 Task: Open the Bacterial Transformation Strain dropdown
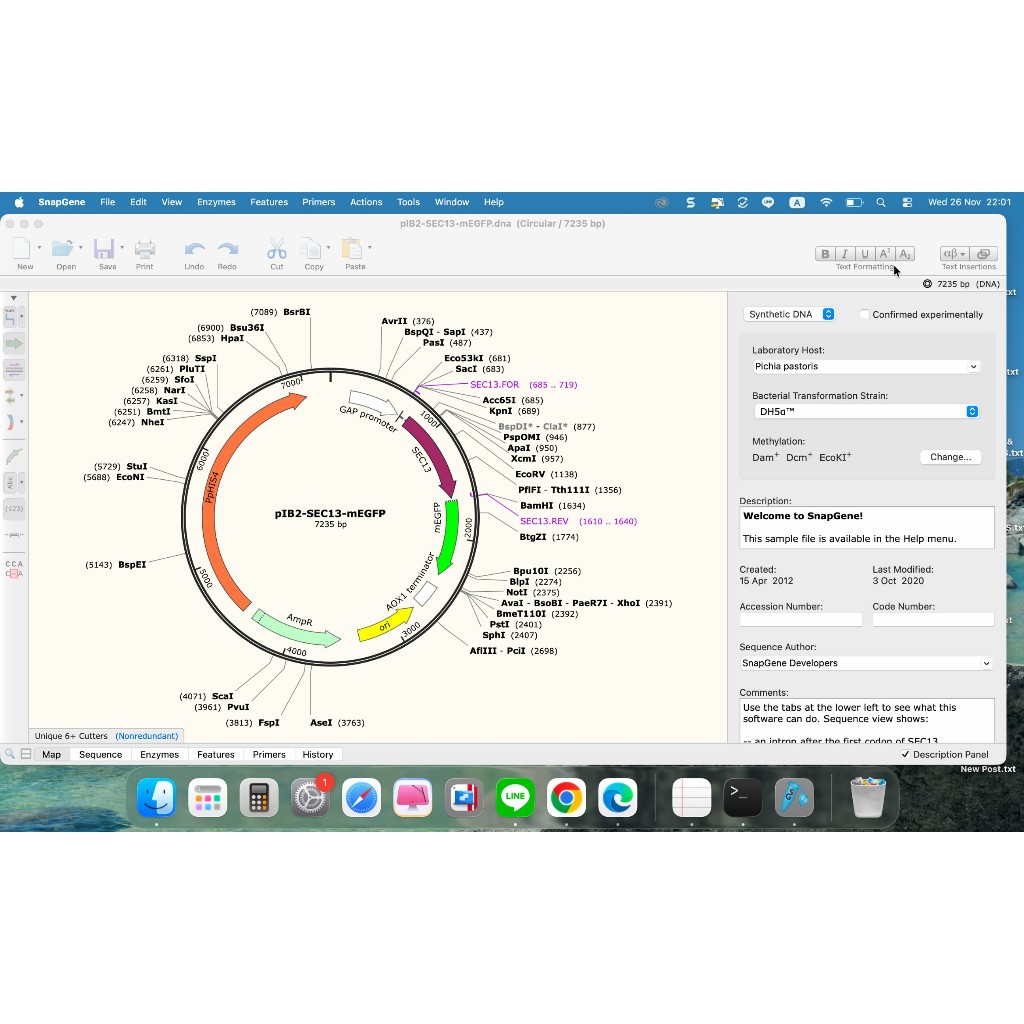pyautogui.click(x=866, y=411)
